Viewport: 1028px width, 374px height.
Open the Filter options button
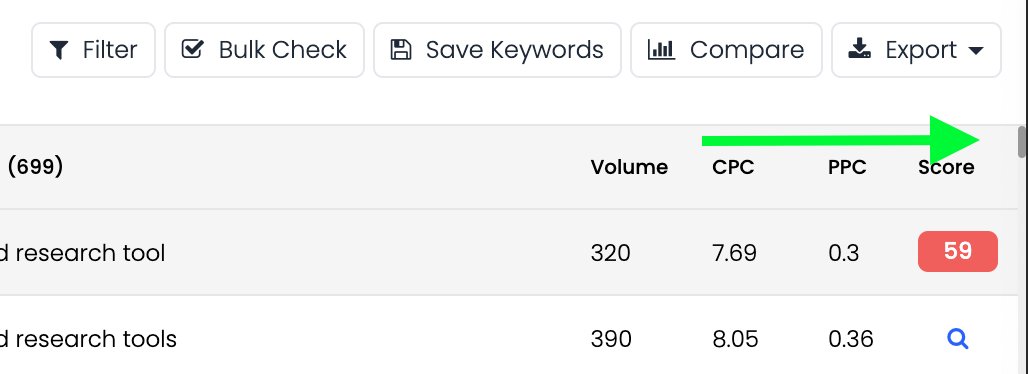click(93, 50)
